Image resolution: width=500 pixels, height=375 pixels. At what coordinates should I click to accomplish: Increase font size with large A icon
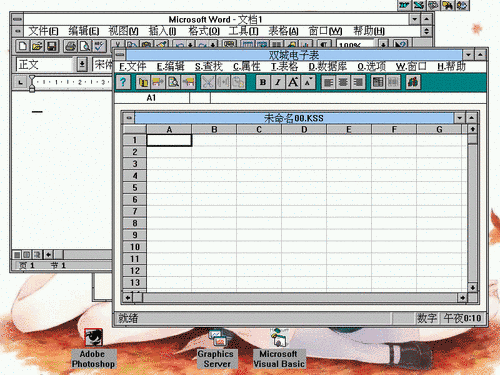tap(293, 82)
